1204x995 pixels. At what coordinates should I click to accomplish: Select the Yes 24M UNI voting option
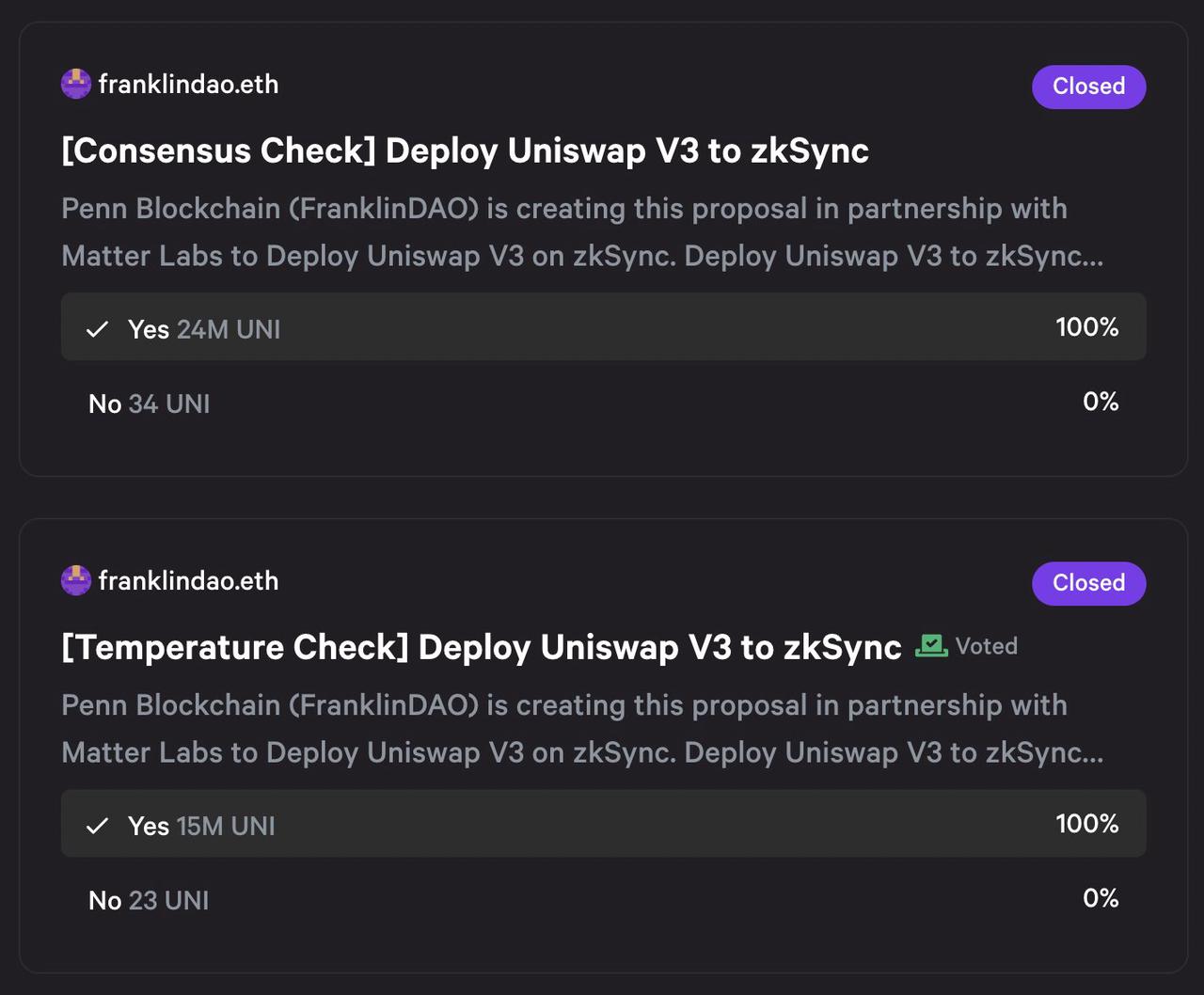(x=604, y=326)
